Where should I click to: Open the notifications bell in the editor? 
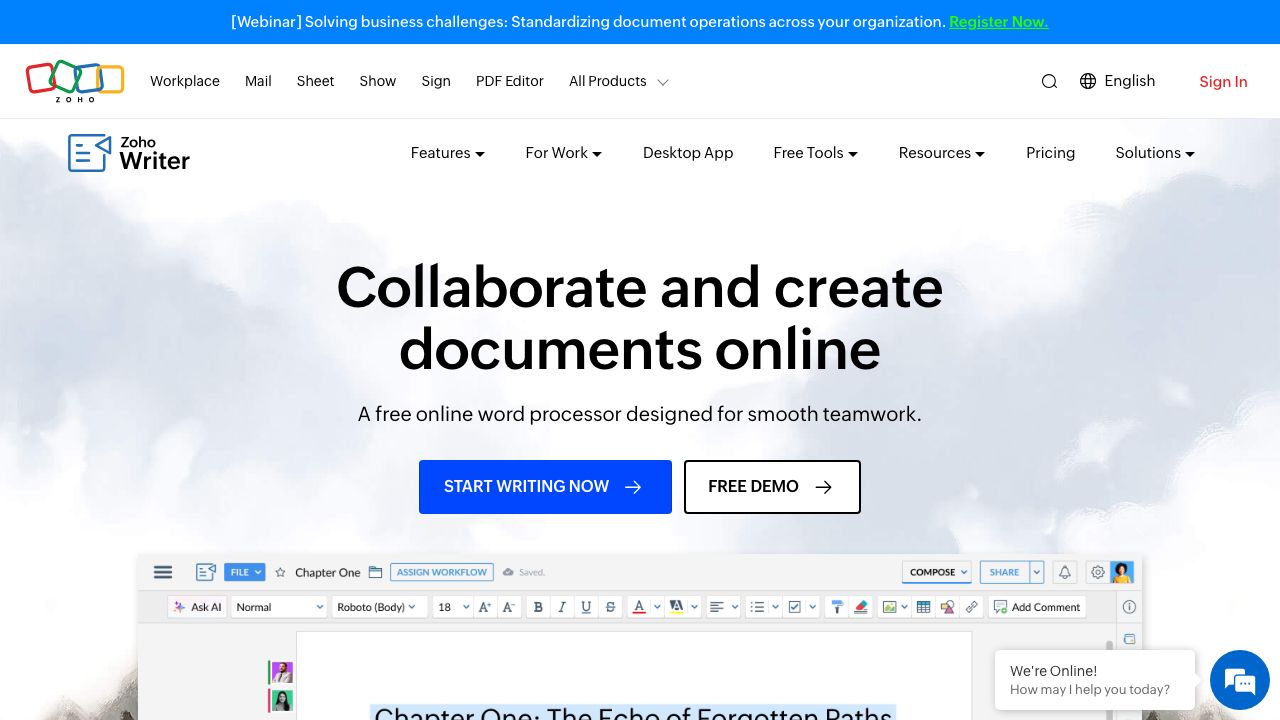(x=1065, y=572)
